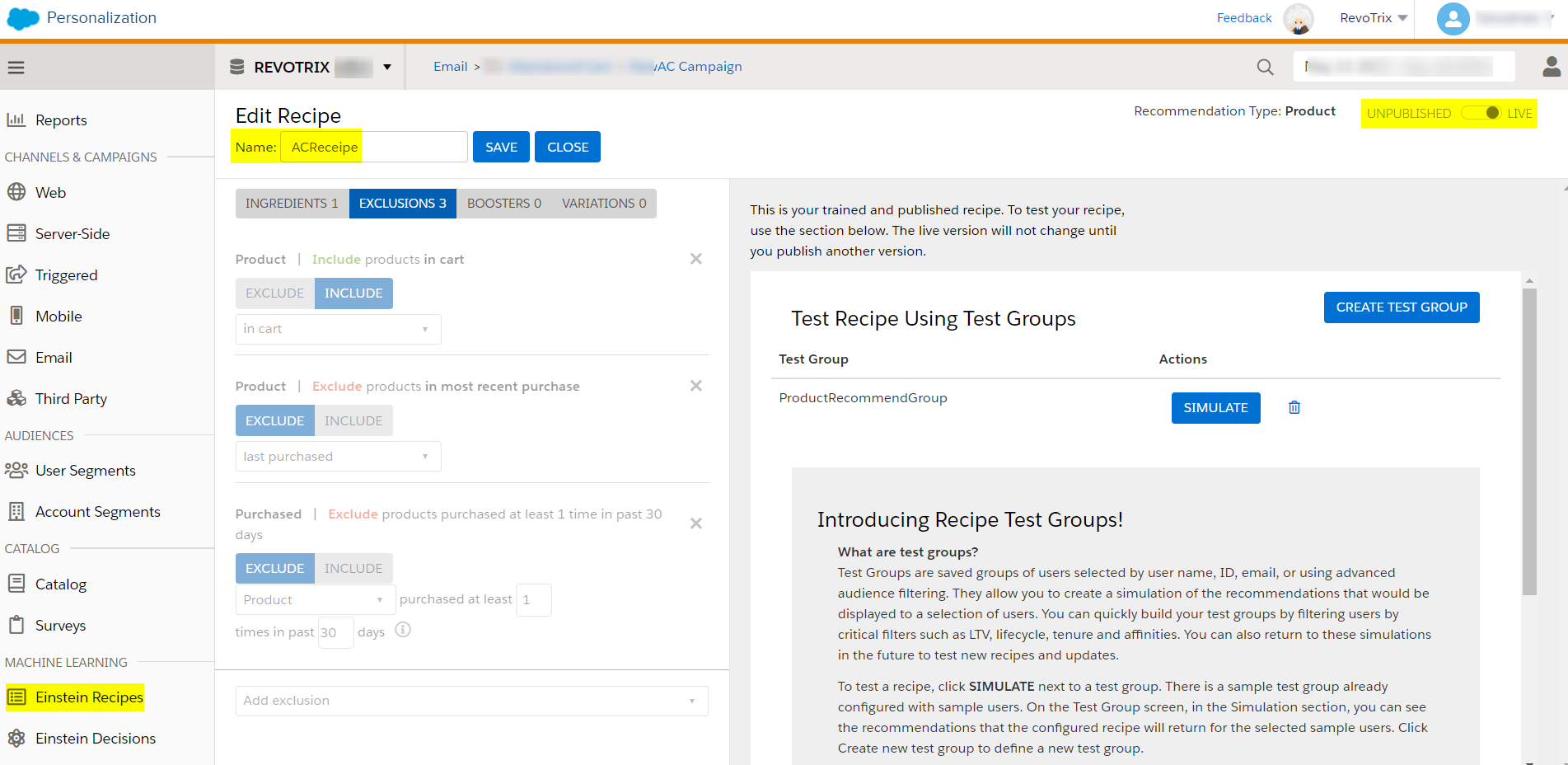The width and height of the screenshot is (1568, 765).
Task: Switch to the BOOSTERS 0 tab
Action: (504, 204)
